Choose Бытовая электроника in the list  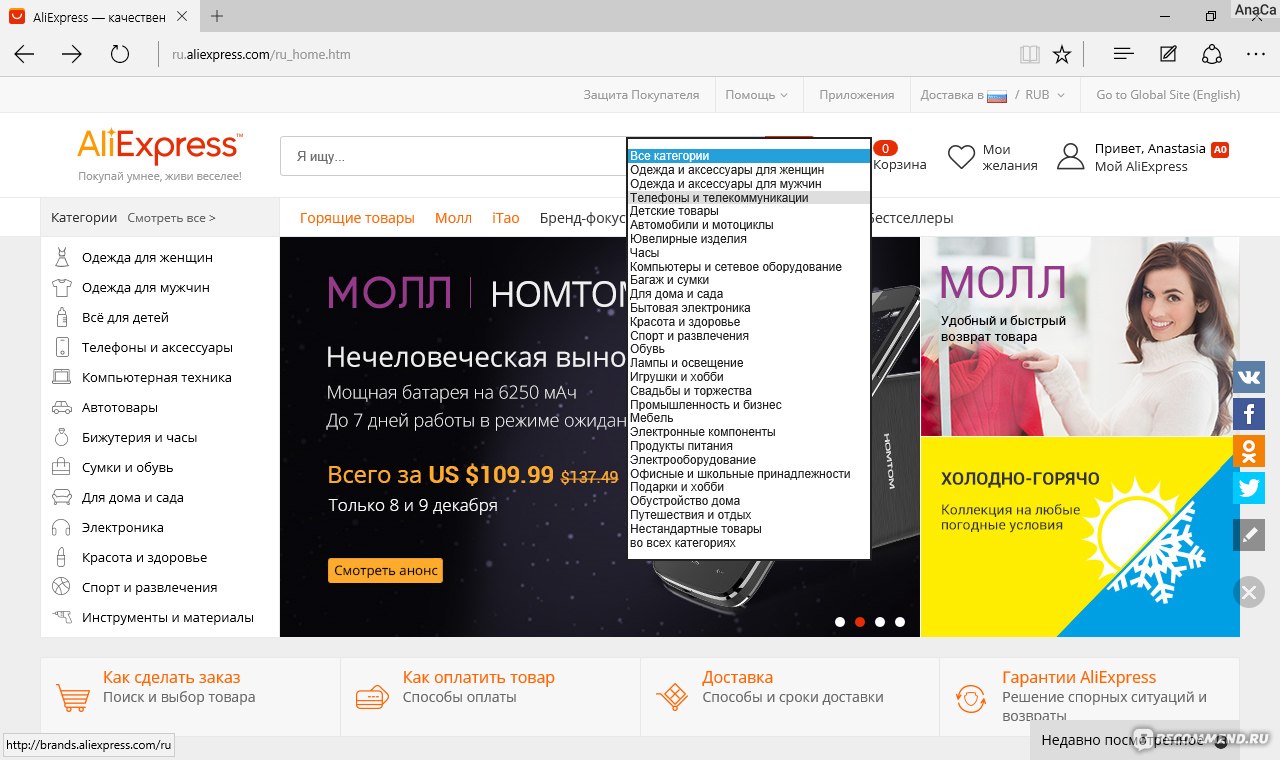[749, 308]
